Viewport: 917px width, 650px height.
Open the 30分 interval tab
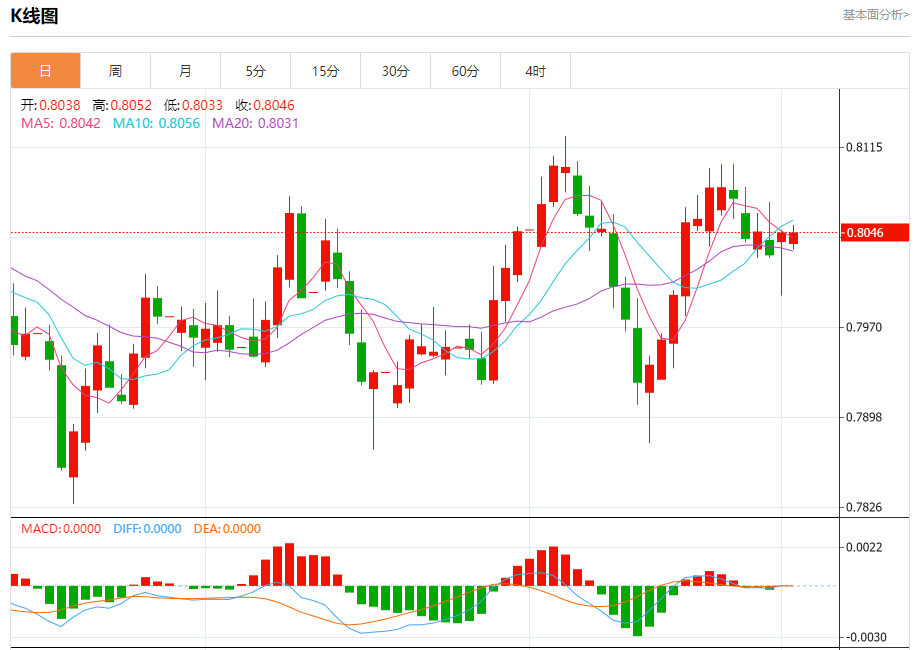point(395,71)
